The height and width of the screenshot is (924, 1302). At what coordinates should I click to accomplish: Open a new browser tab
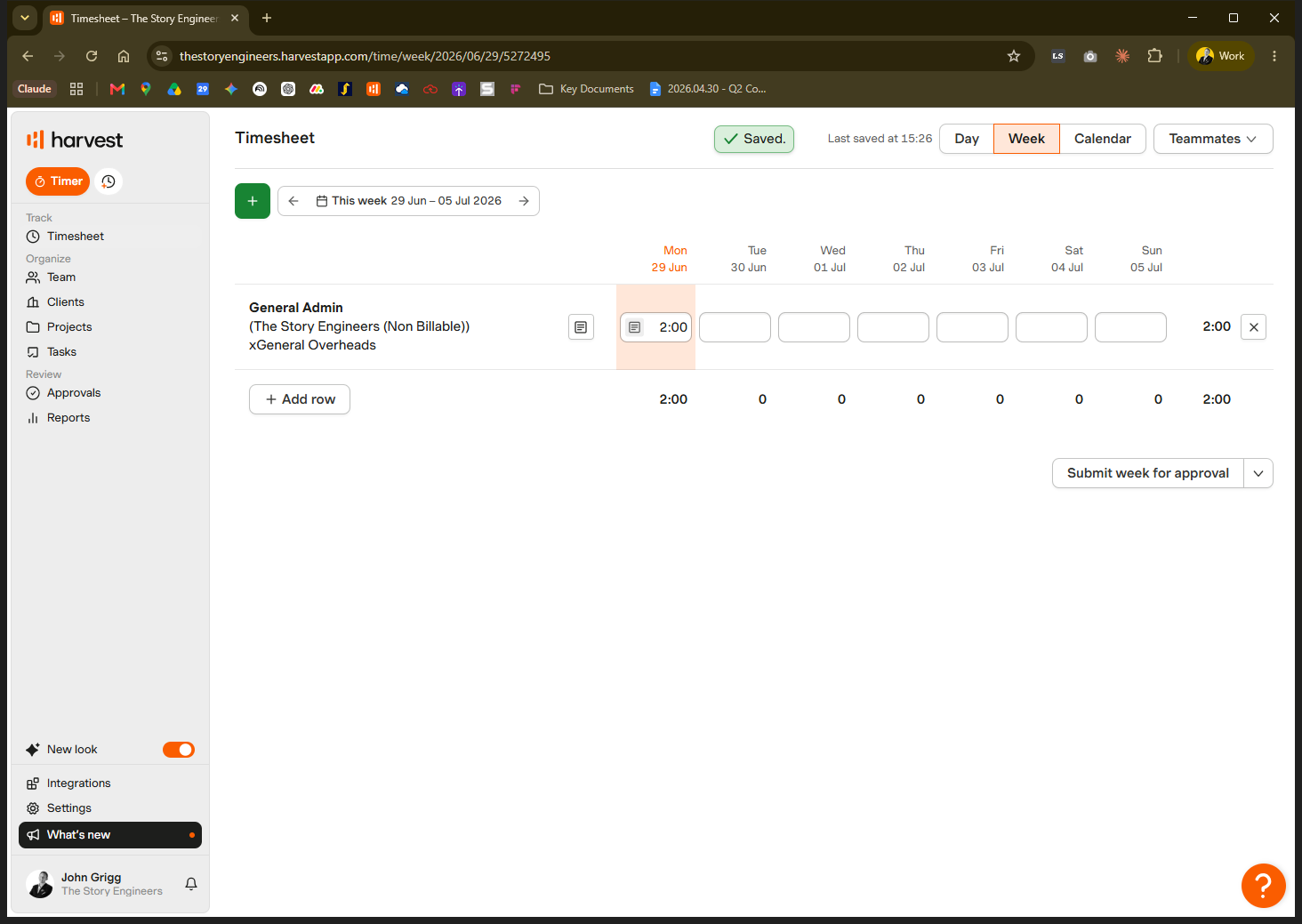pyautogui.click(x=267, y=18)
